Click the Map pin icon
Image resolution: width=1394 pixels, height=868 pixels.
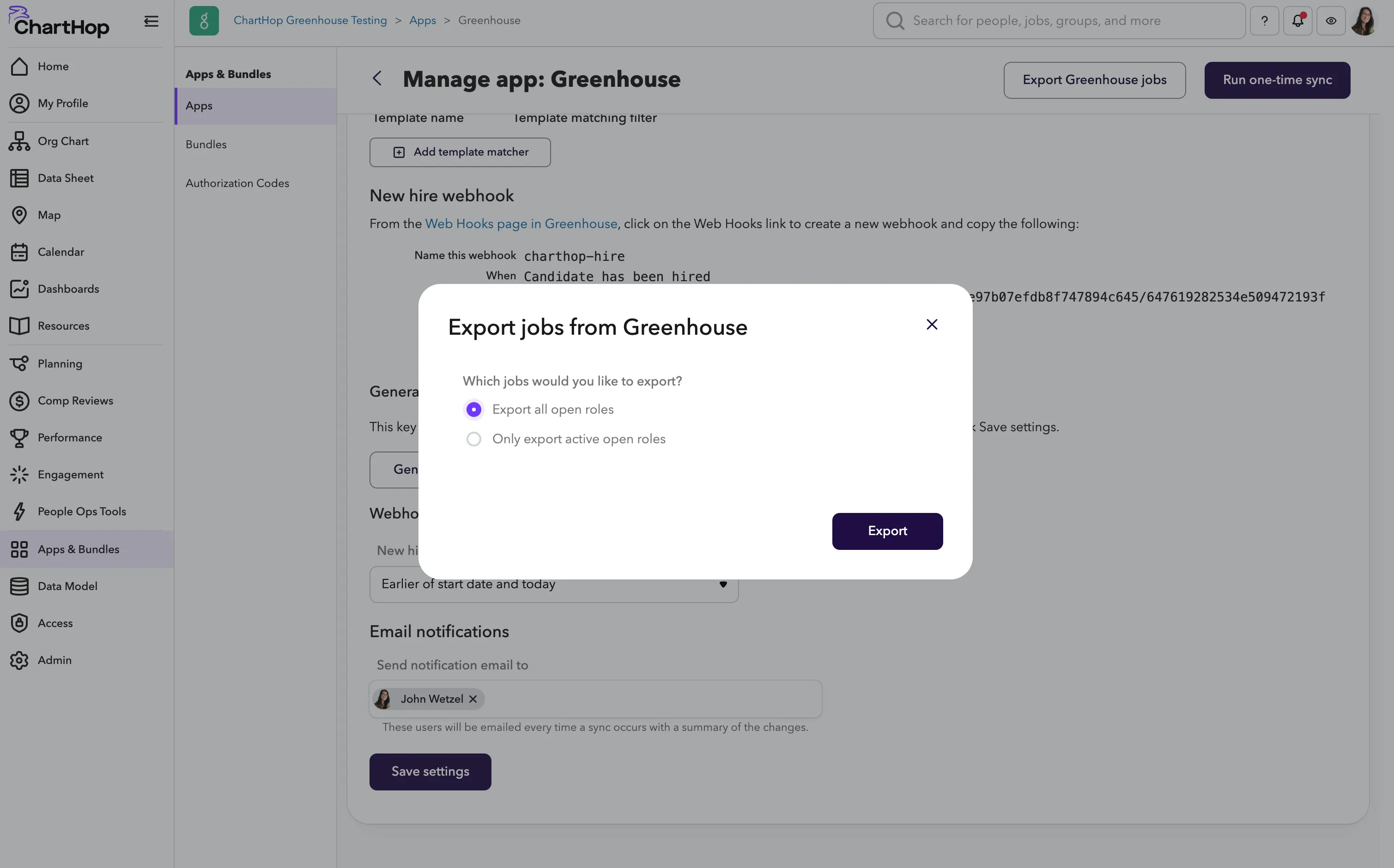click(x=19, y=215)
